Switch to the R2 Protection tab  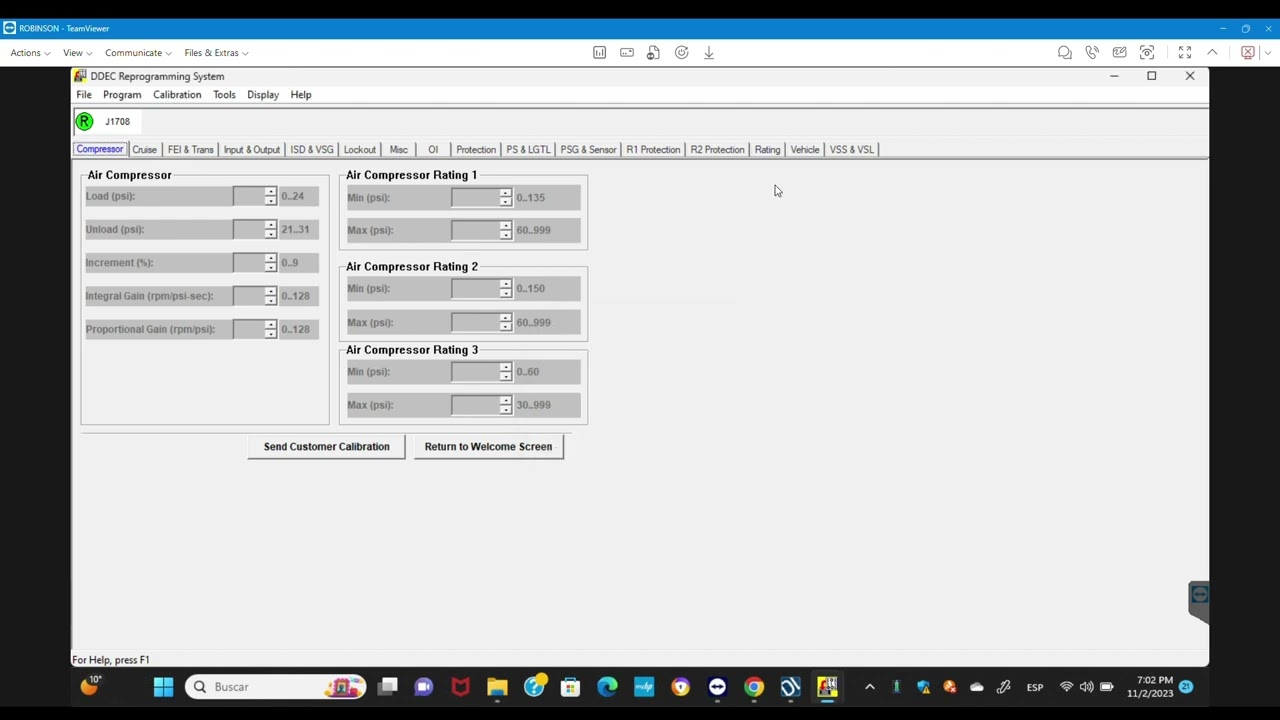[x=717, y=150]
